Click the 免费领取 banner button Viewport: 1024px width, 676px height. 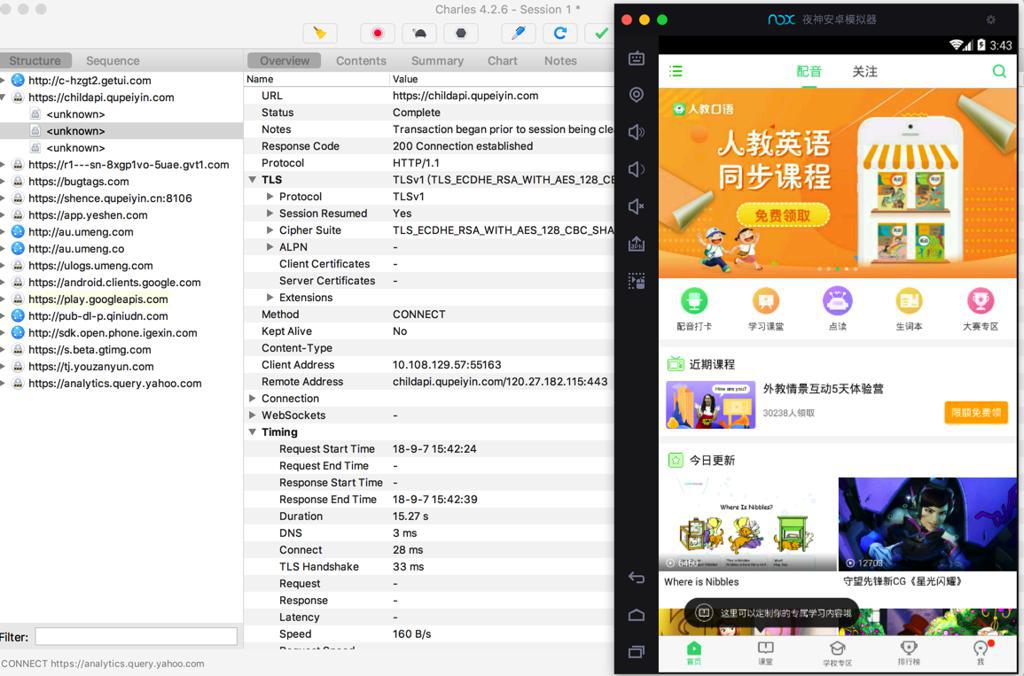pos(783,215)
